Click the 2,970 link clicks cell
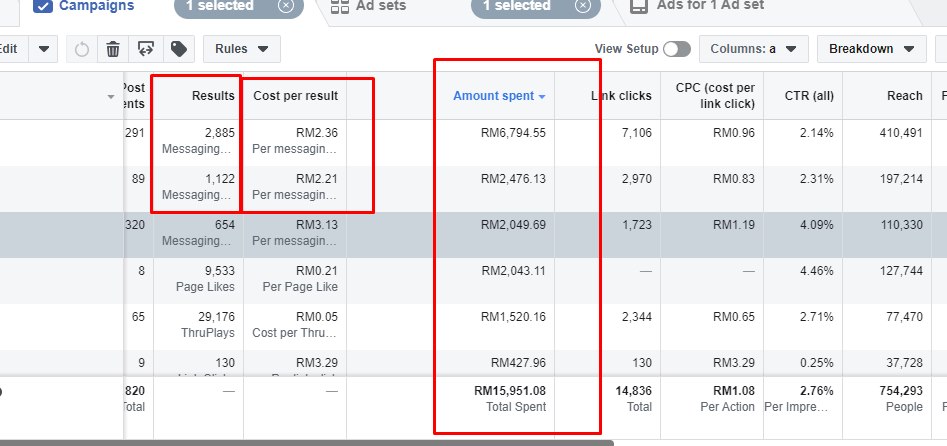This screenshot has width=947, height=446. coord(637,178)
